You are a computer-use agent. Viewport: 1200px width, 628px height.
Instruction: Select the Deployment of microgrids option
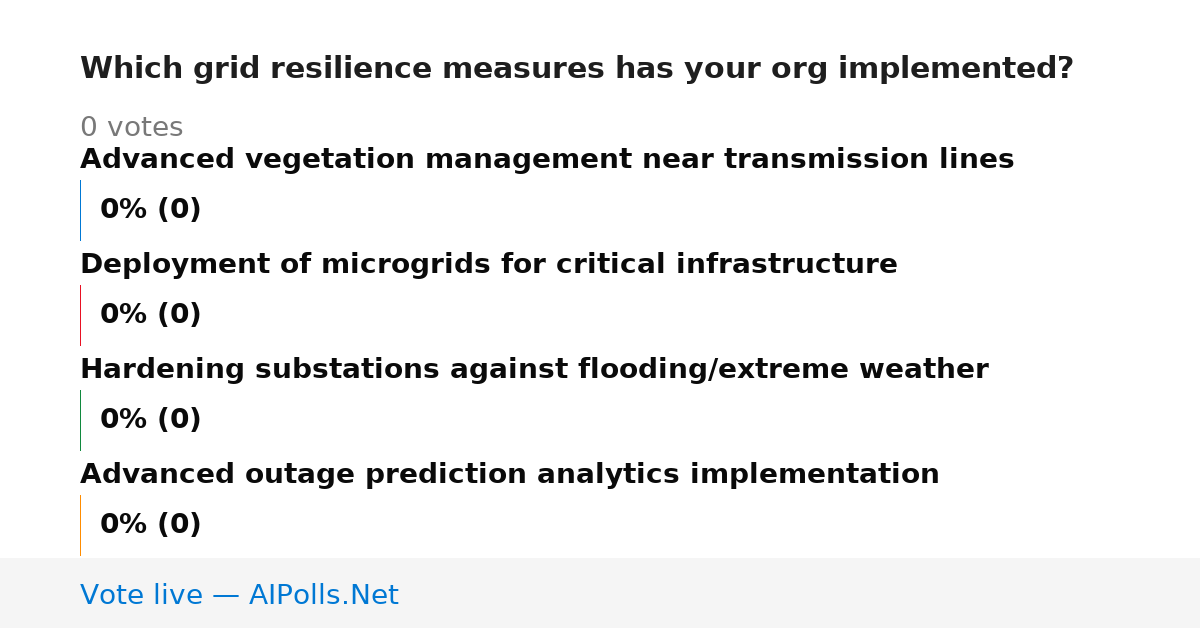tap(489, 265)
